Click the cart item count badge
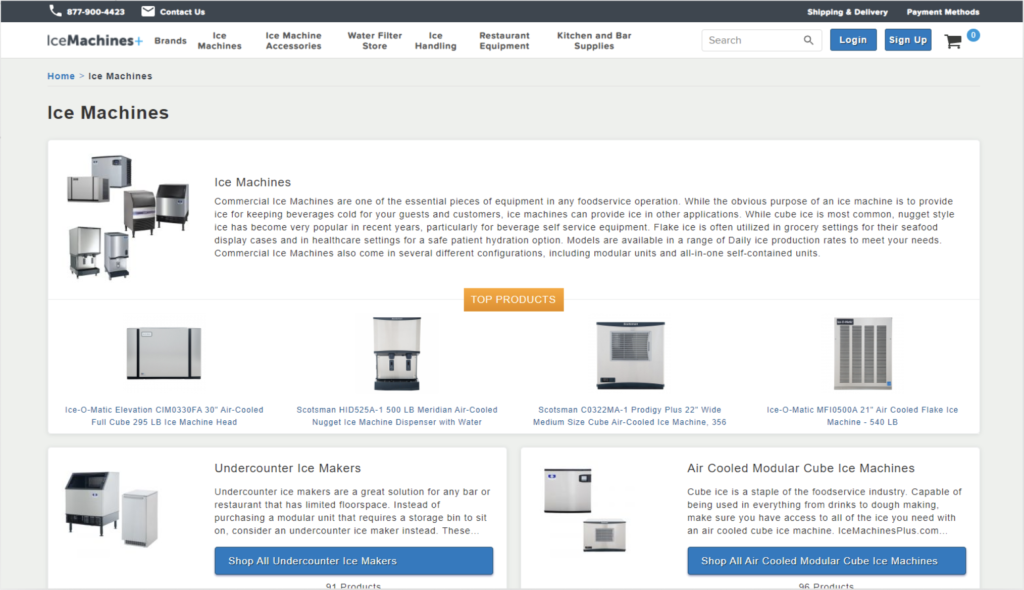This screenshot has height=590, width=1024. (x=973, y=35)
